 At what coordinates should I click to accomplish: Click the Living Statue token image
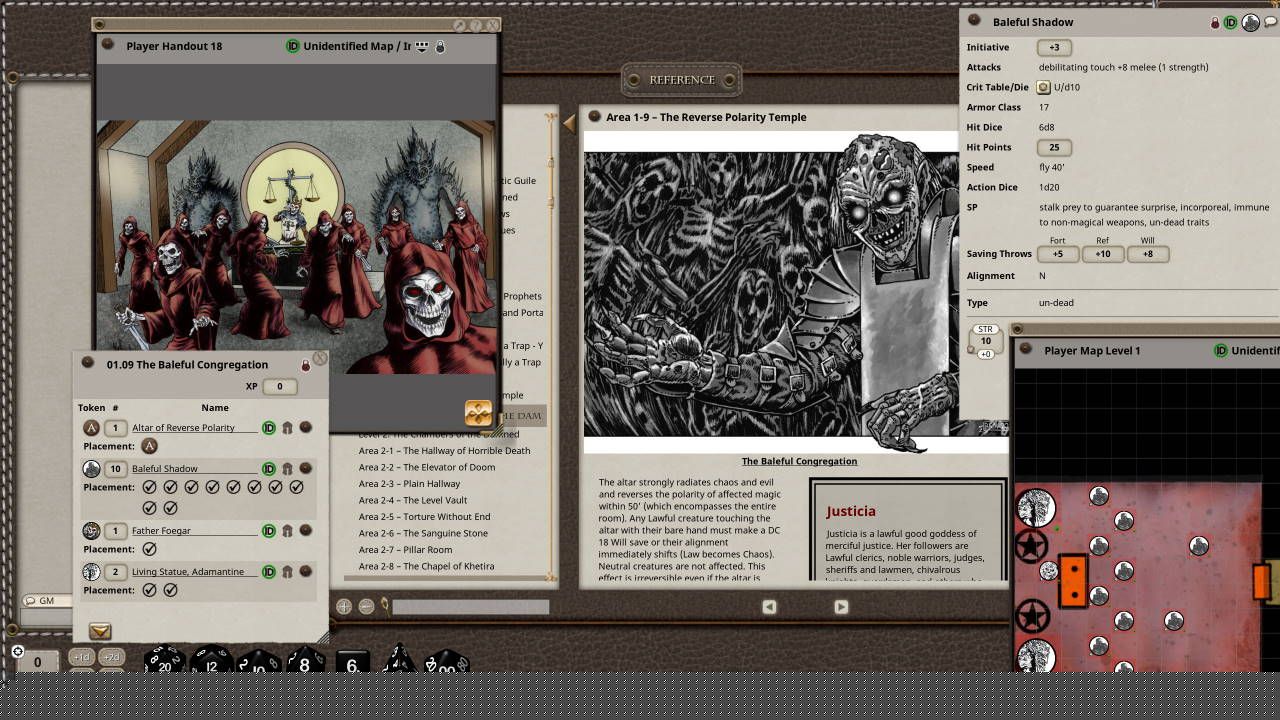(x=91, y=572)
